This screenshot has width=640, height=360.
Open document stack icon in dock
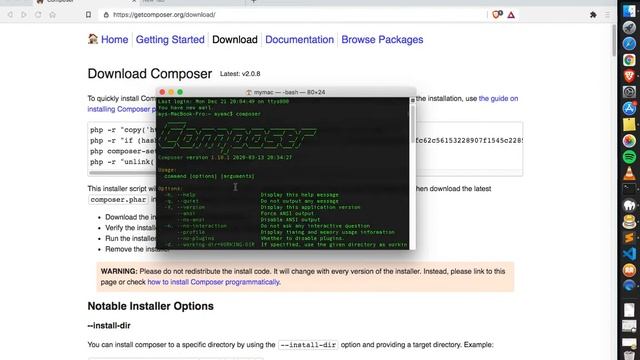tap(629, 310)
